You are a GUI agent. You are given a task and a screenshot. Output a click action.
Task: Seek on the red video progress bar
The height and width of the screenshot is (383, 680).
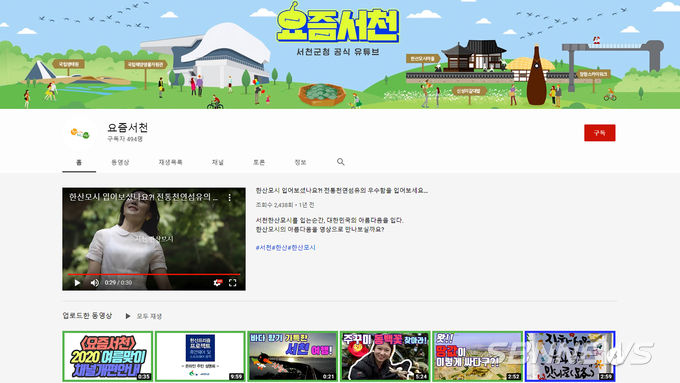coord(154,274)
